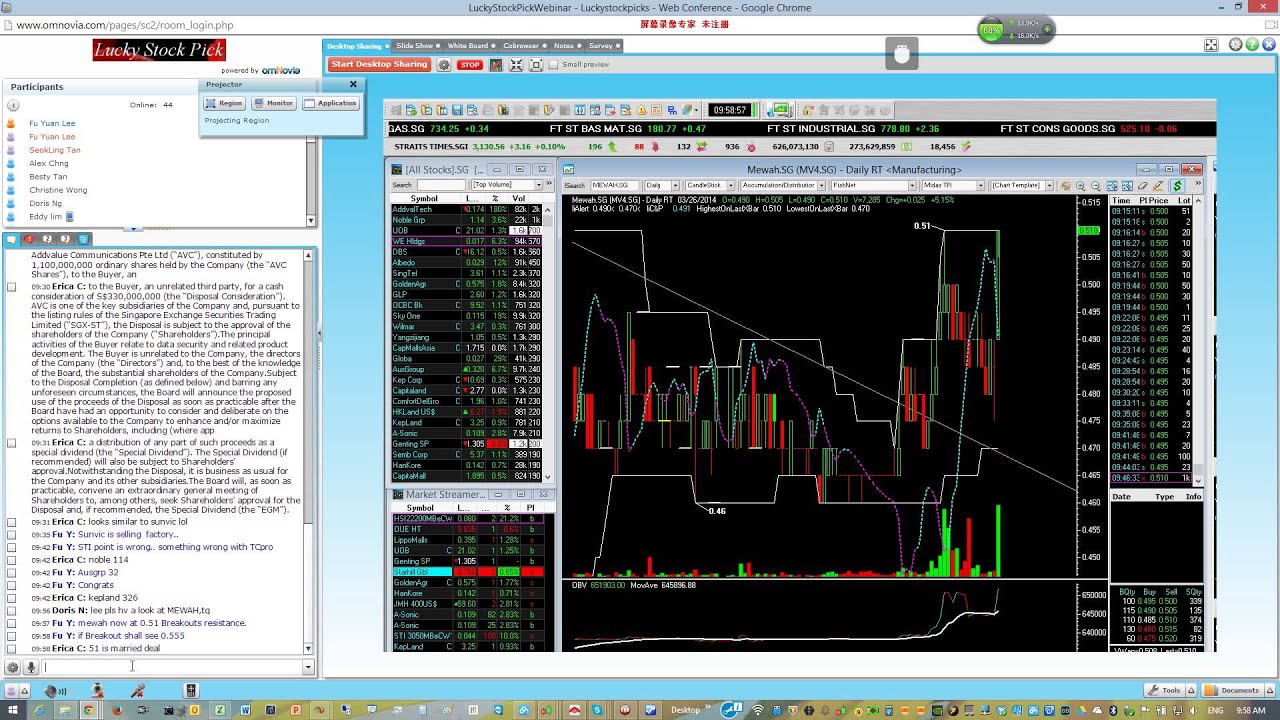Image resolution: width=1280 pixels, height=720 pixels.
Task: Close the Projector panel
Action: click(353, 85)
